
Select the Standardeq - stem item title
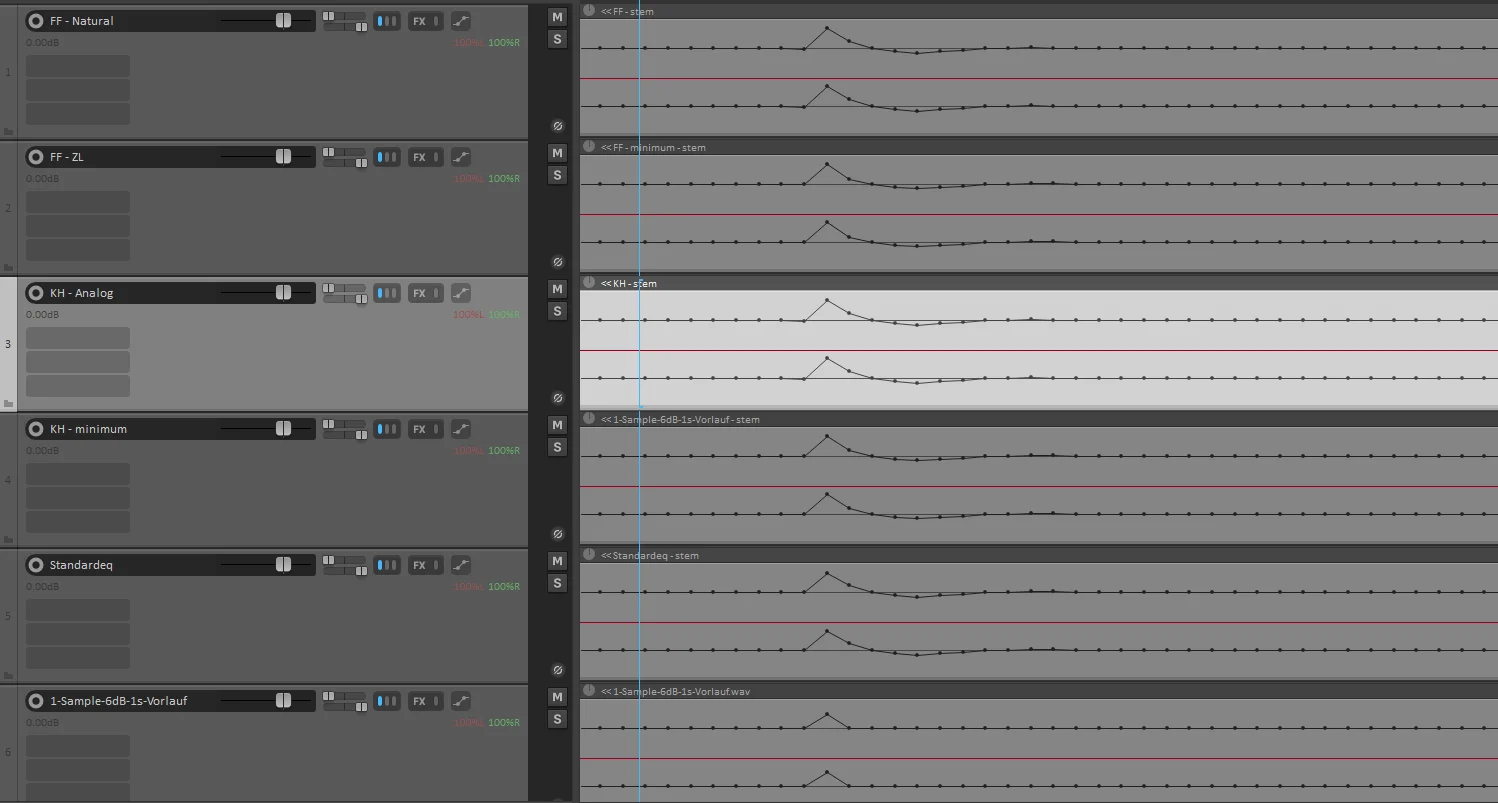[655, 555]
